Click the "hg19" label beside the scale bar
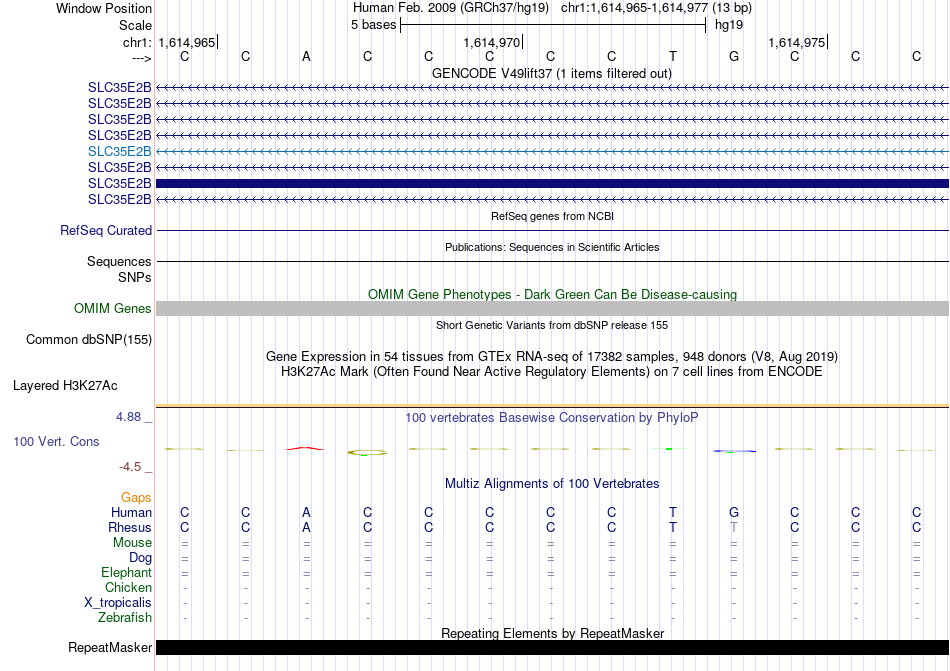Screen dimensions: 950x671 click(x=729, y=25)
